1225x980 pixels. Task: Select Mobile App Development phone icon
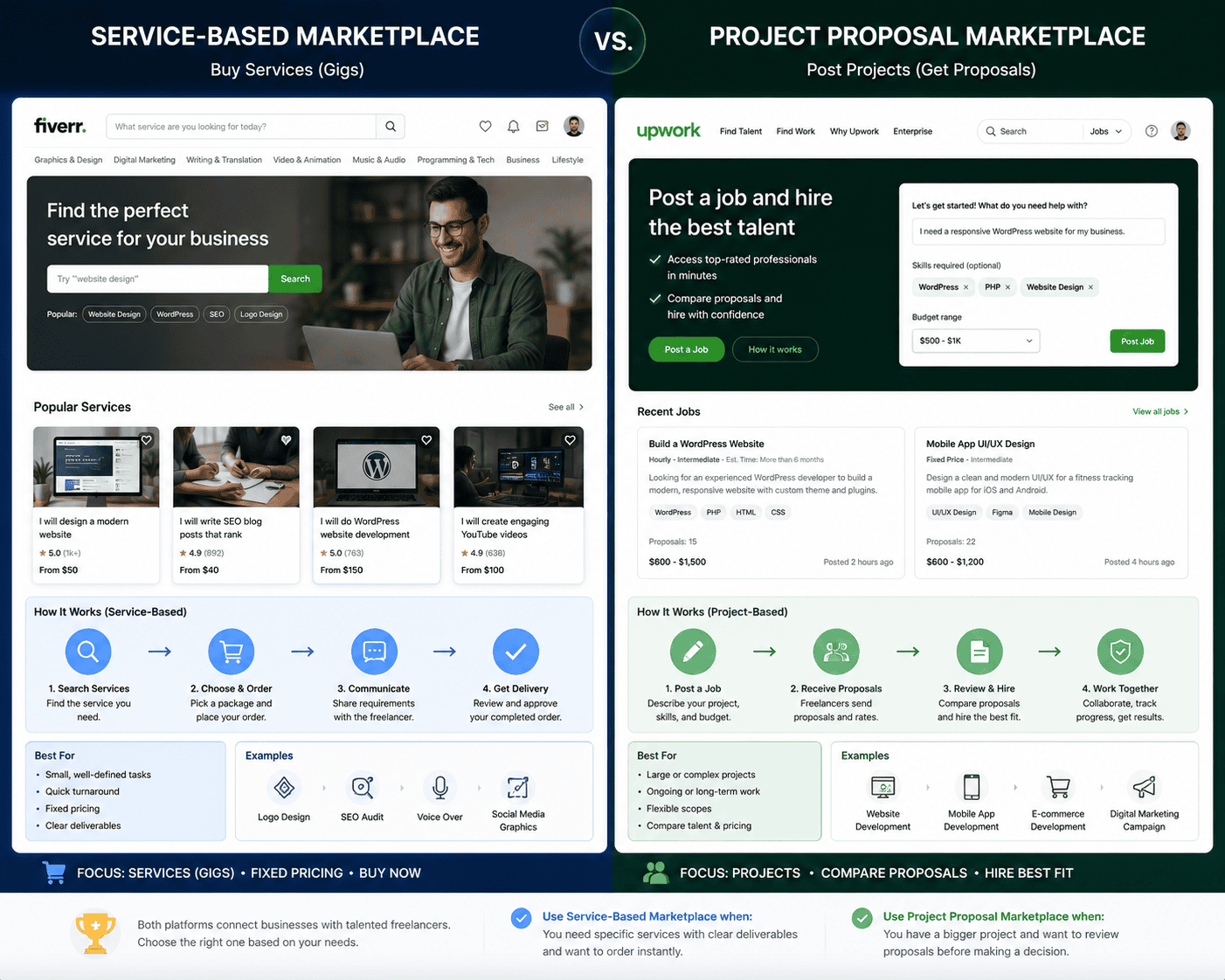pyautogui.click(x=972, y=787)
